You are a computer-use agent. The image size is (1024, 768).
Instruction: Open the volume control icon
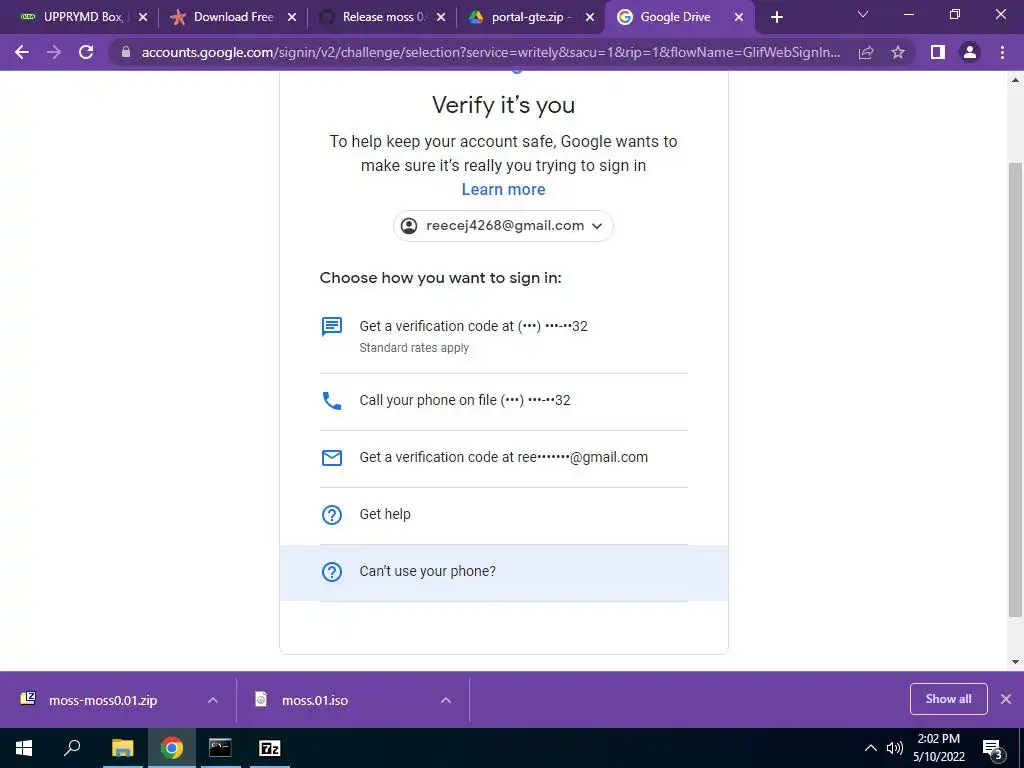coord(895,748)
